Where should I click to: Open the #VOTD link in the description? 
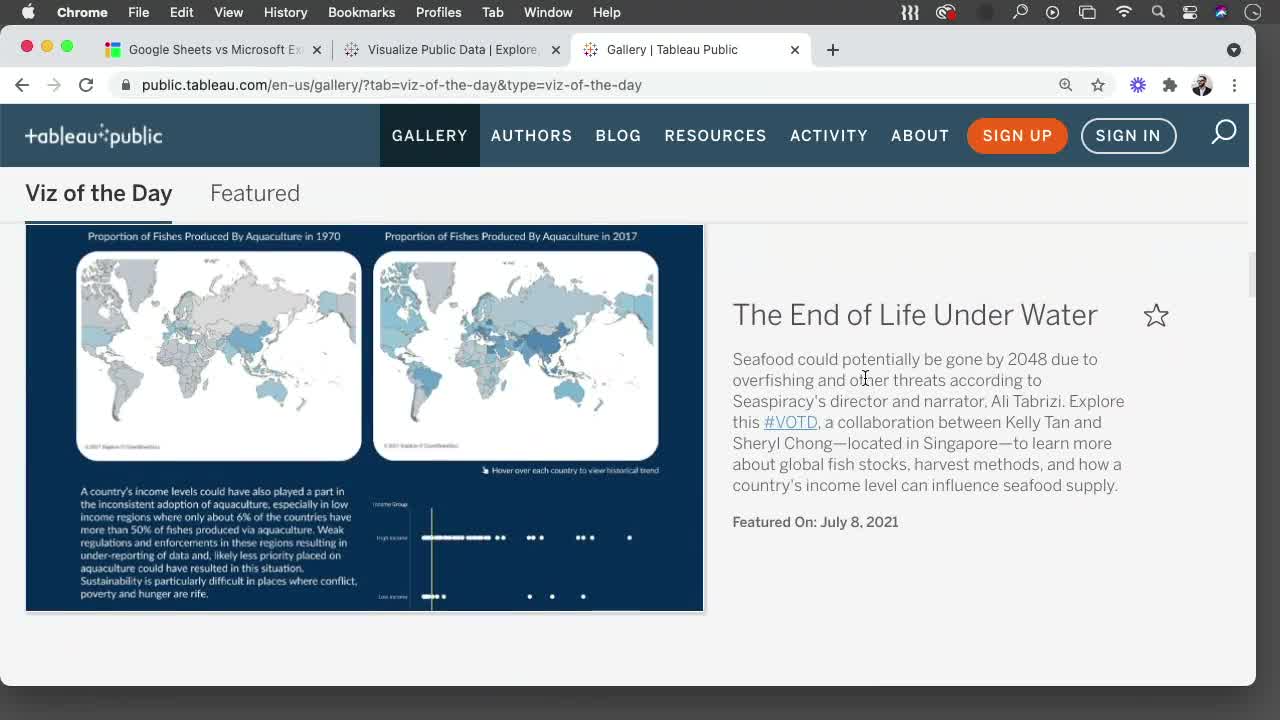click(x=791, y=422)
